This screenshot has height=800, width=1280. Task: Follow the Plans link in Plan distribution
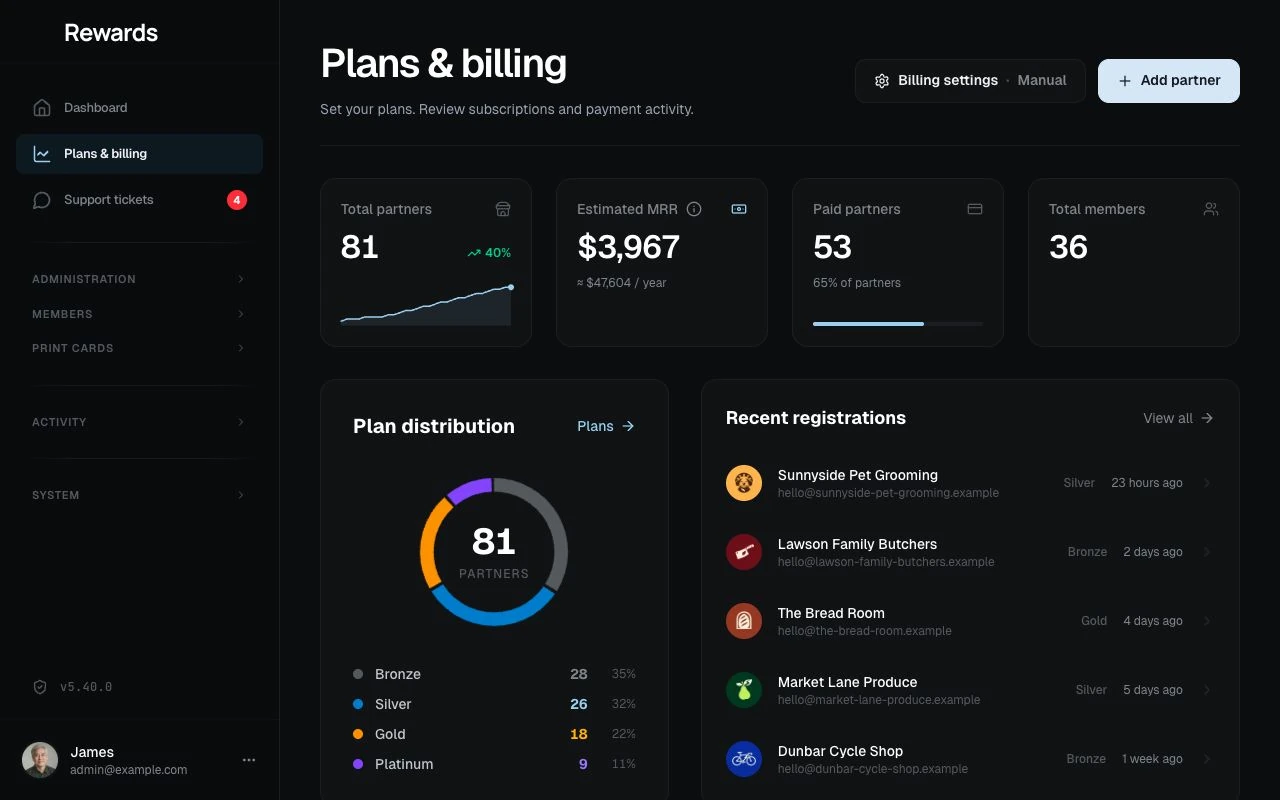pyautogui.click(x=606, y=426)
